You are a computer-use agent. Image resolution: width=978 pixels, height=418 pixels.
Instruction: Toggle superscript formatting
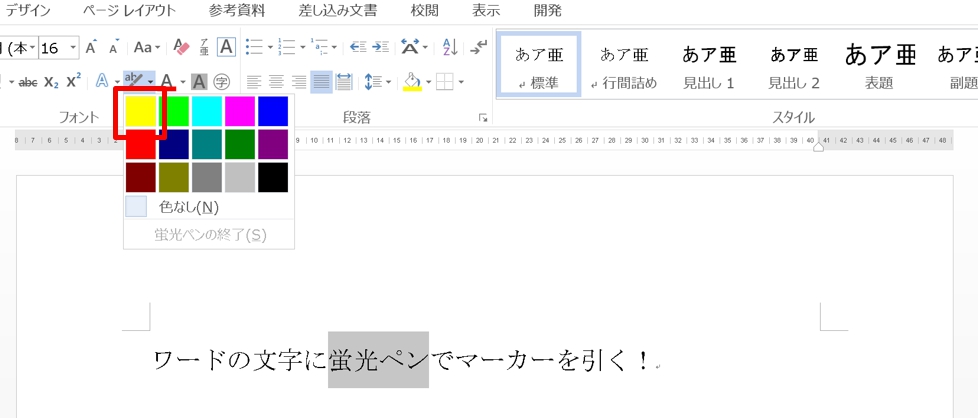click(74, 81)
